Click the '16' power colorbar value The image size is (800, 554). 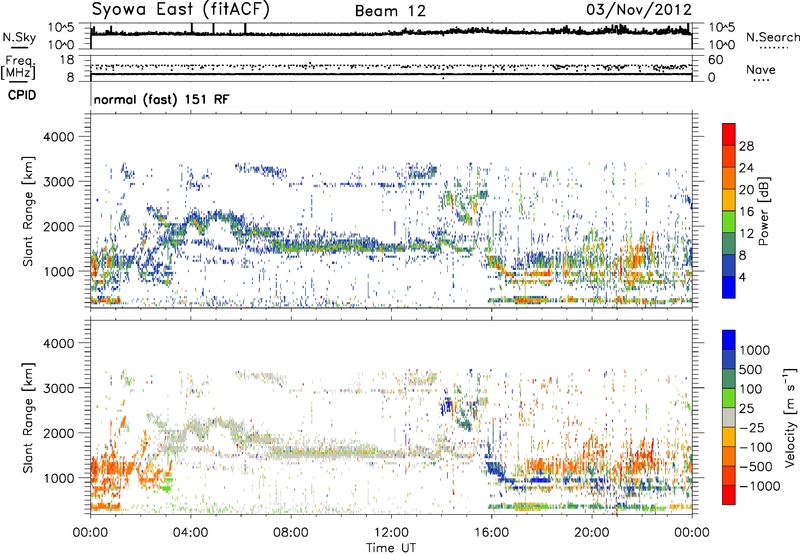click(746, 212)
